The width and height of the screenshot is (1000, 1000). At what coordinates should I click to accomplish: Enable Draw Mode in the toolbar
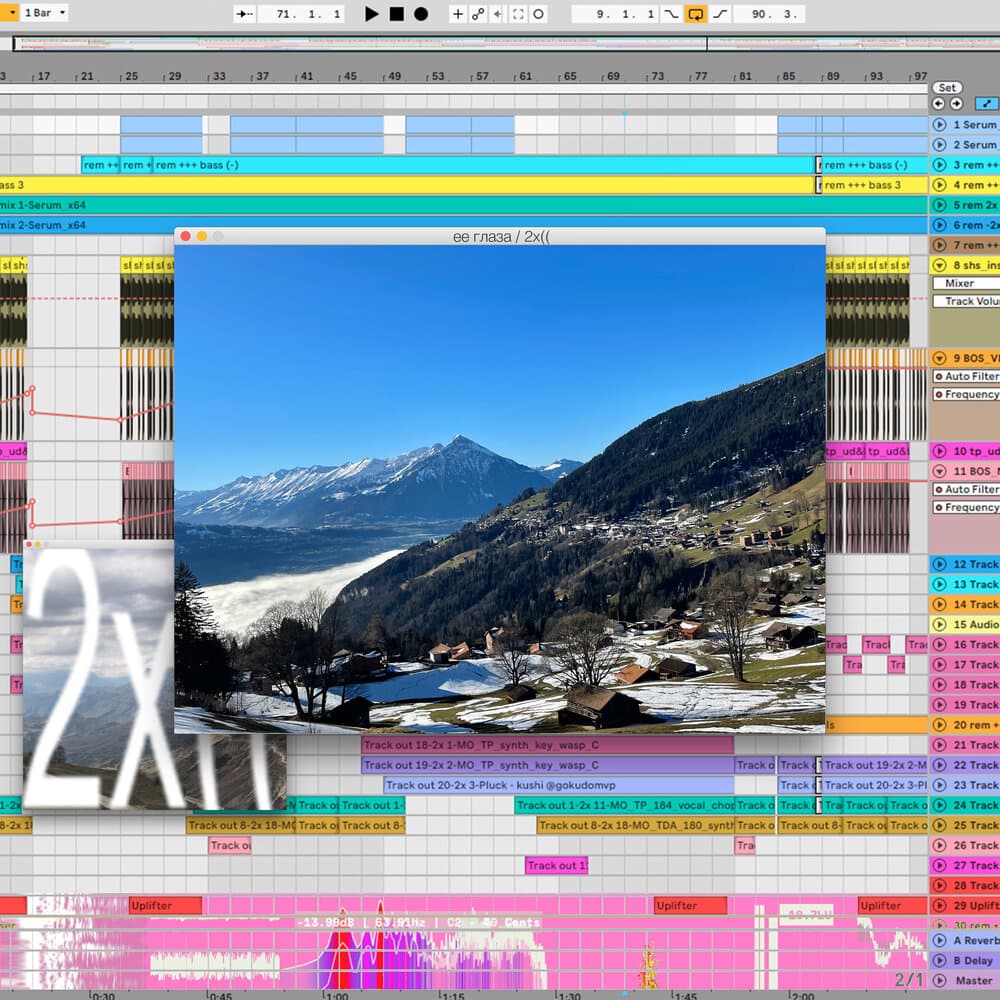[458, 12]
